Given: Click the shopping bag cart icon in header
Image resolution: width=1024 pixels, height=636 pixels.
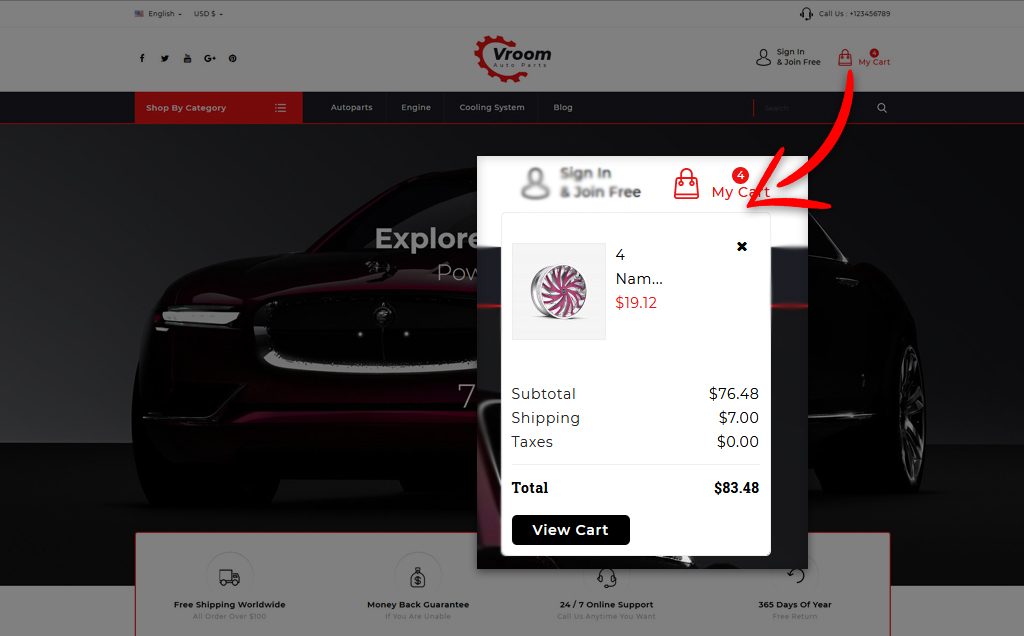Looking at the screenshot, I should (x=844, y=57).
